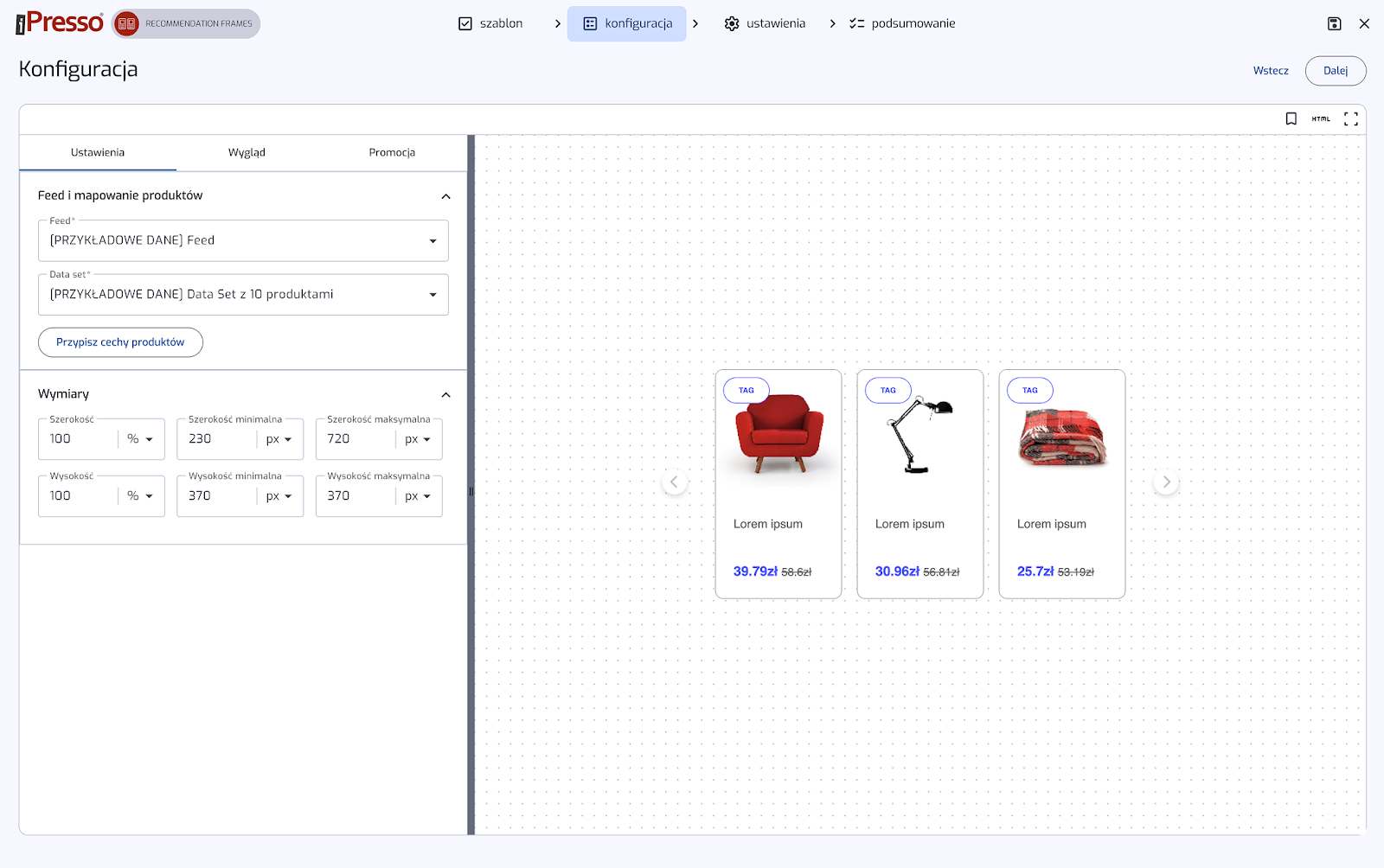
Task: Click the Recommendation Frames badge icon
Action: pyautogui.click(x=127, y=23)
